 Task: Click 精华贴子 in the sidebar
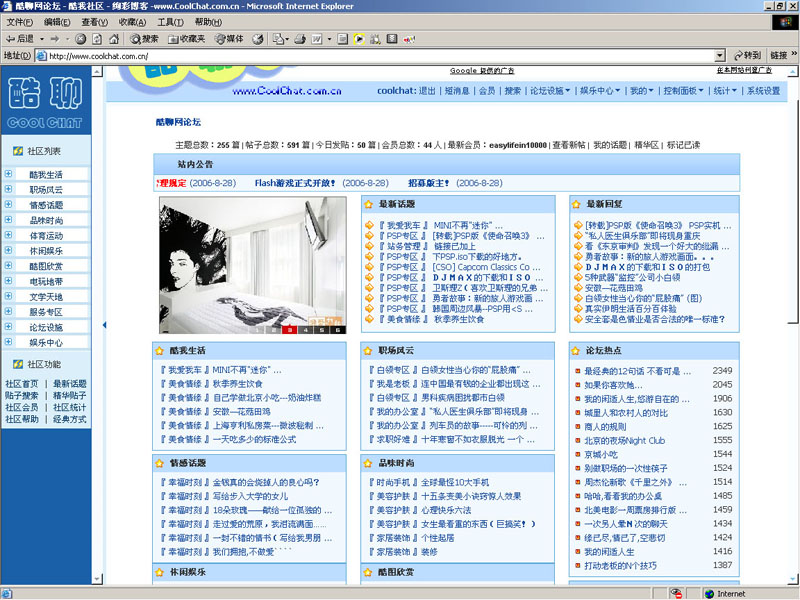pos(70,395)
